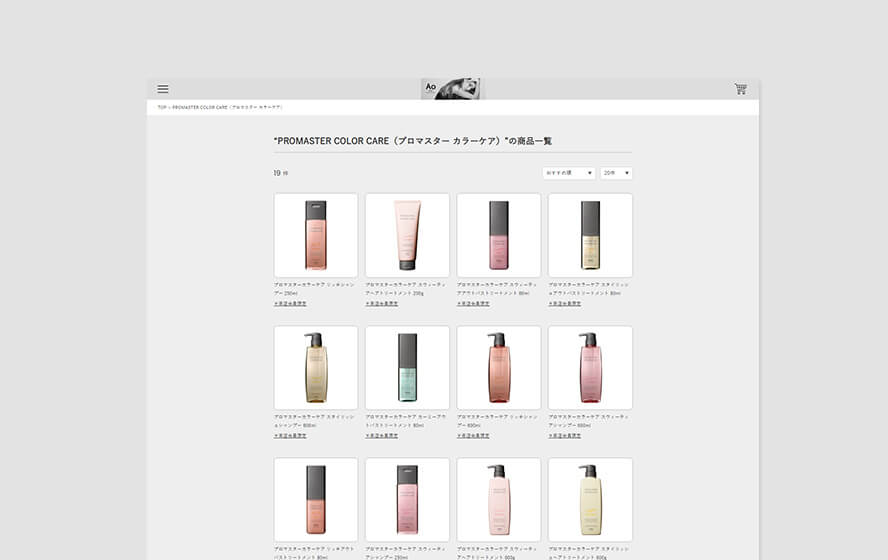Open the hamburger menu
Screen dimensions: 888x560
tap(163, 89)
